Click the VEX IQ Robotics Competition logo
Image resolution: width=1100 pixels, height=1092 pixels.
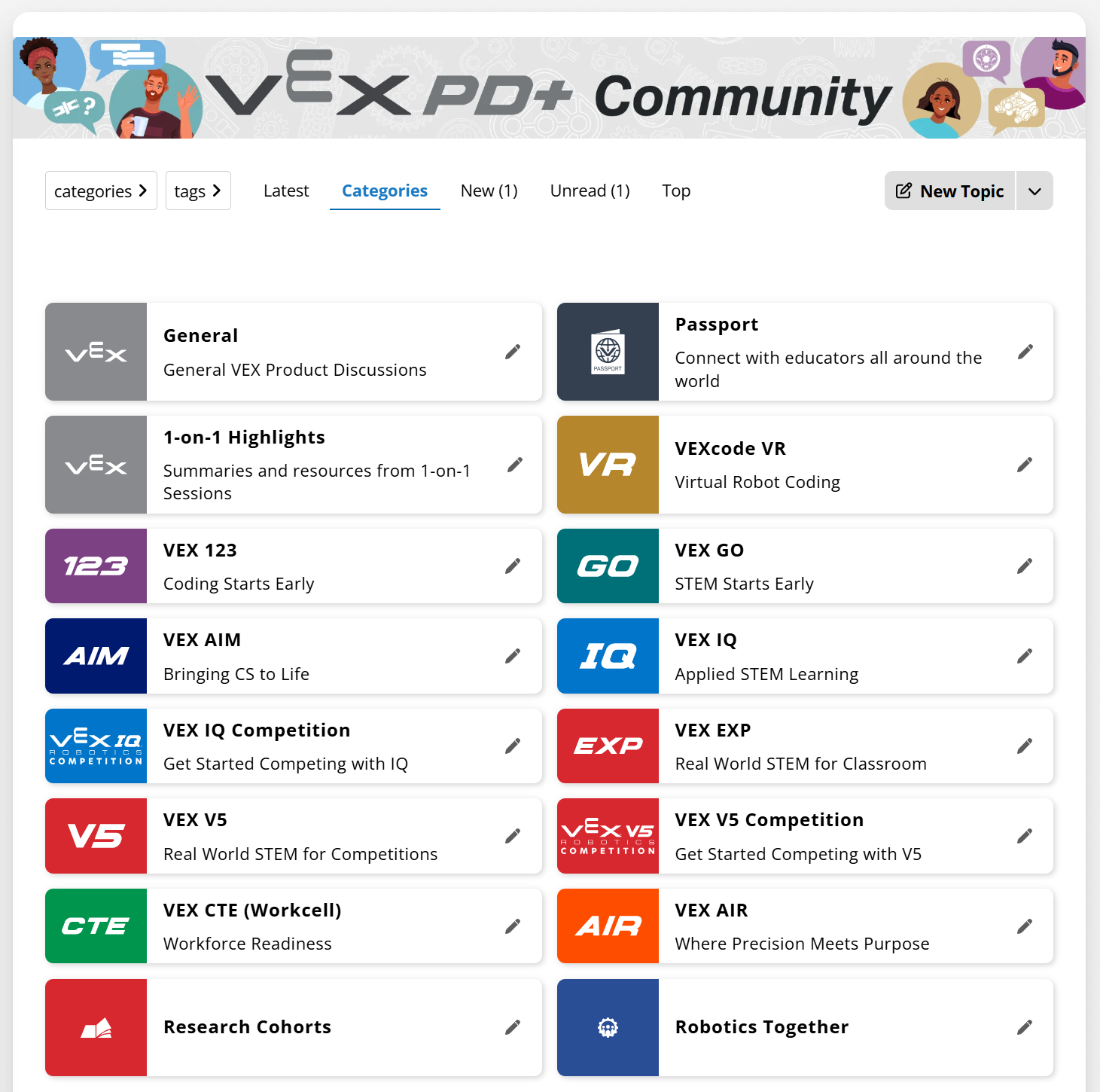tap(96, 746)
